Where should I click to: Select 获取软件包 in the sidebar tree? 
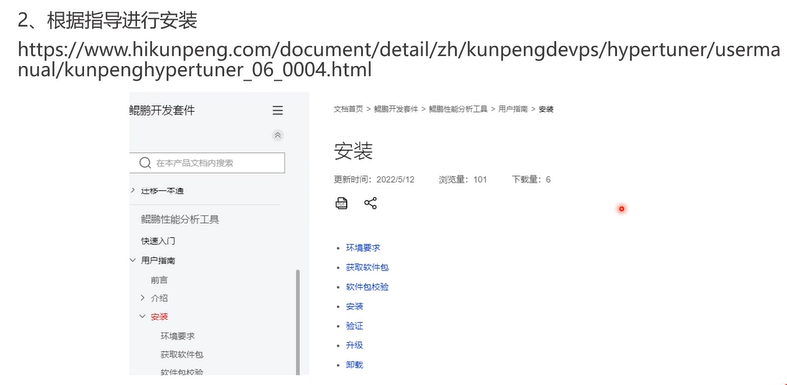[x=182, y=354]
